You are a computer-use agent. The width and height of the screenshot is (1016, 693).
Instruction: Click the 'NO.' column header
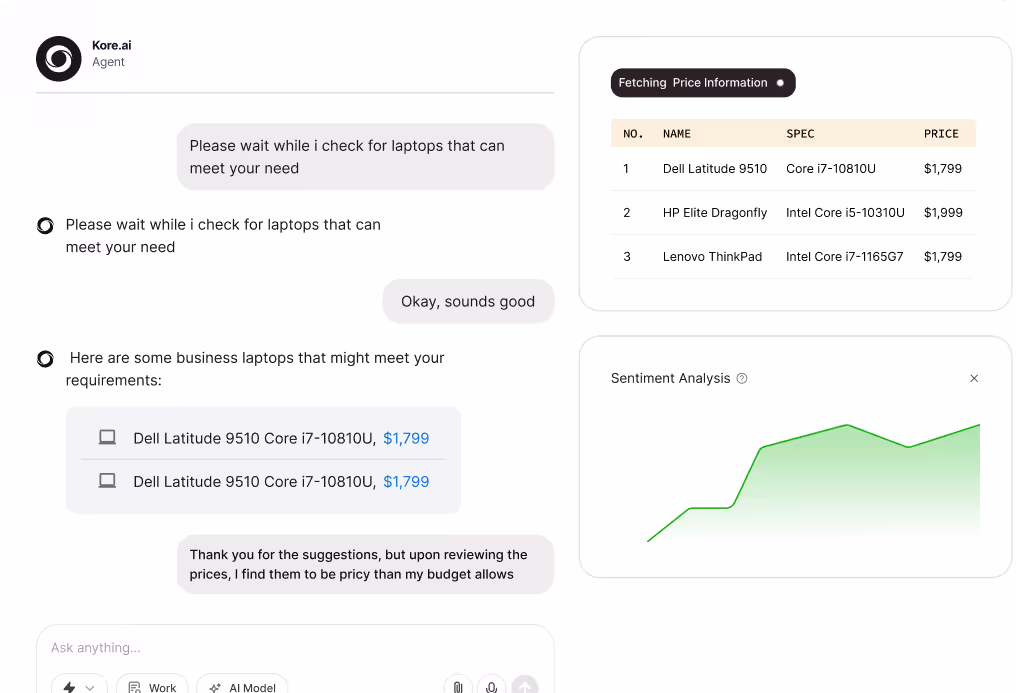633,133
